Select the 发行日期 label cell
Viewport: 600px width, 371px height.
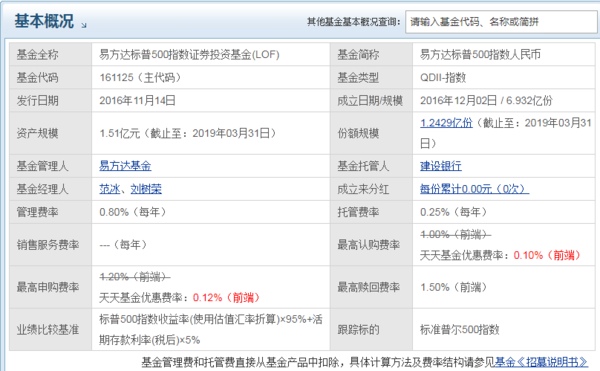tap(51, 101)
